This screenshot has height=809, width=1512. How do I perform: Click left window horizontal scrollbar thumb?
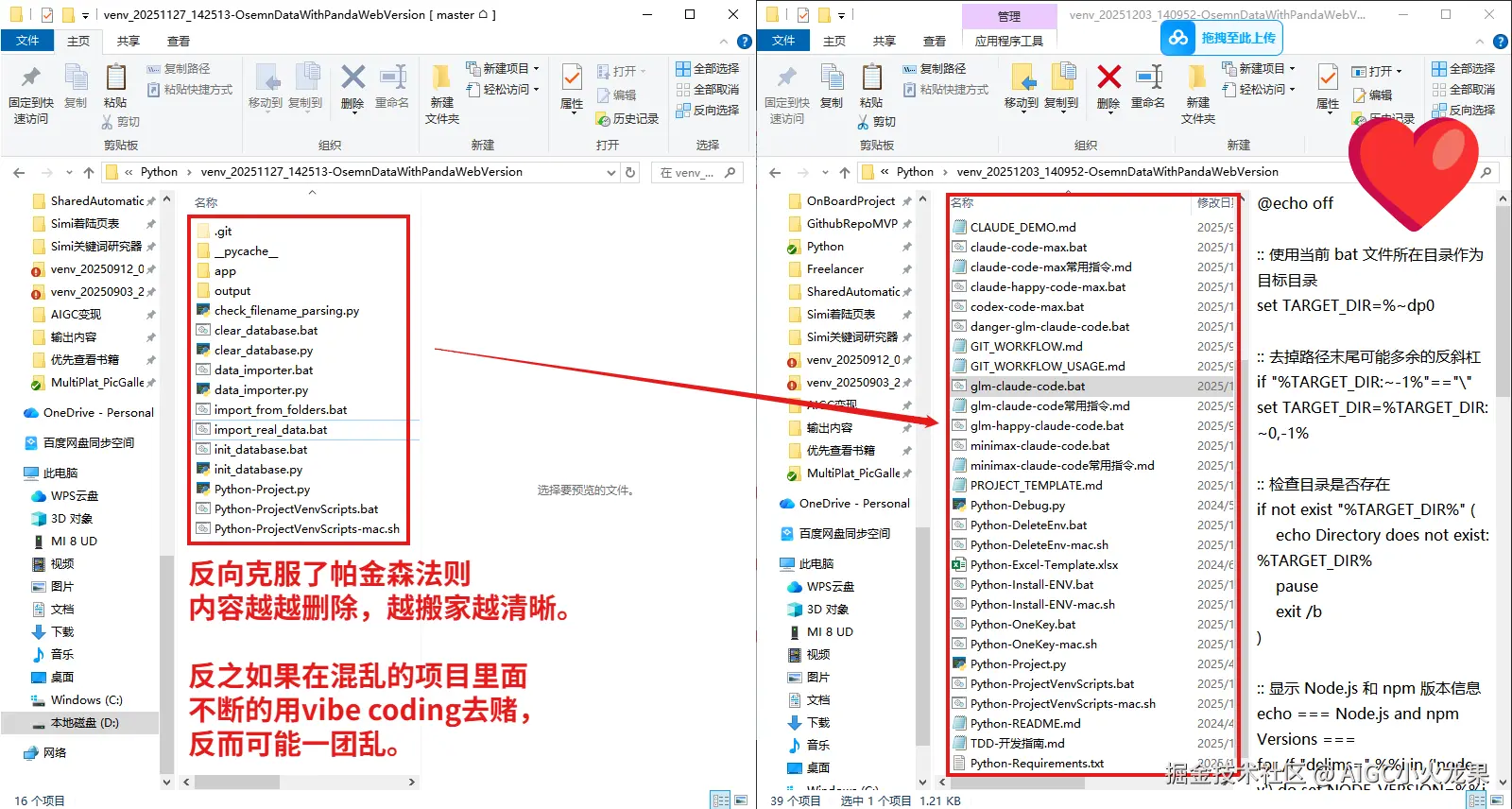[236, 782]
